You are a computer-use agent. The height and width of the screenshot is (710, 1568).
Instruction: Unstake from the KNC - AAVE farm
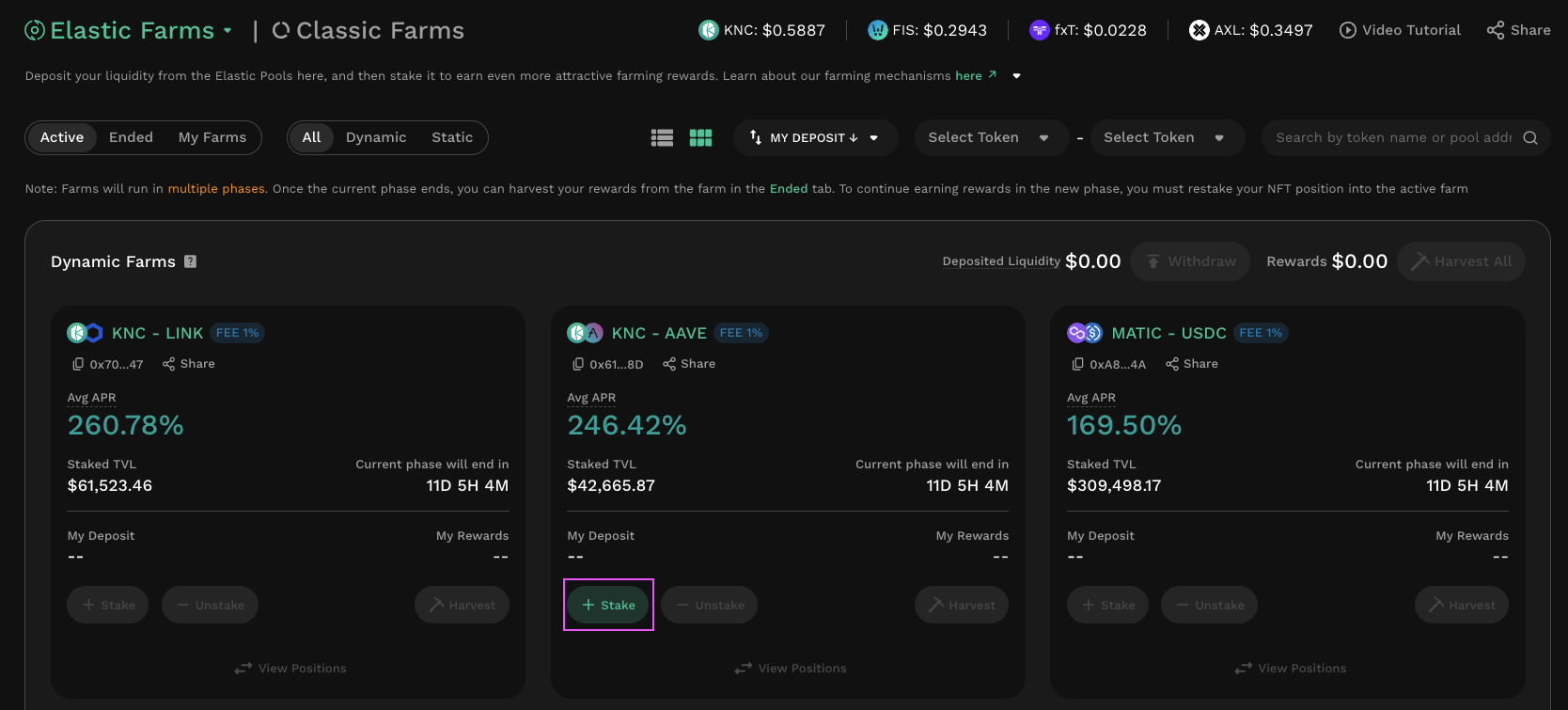pos(710,605)
